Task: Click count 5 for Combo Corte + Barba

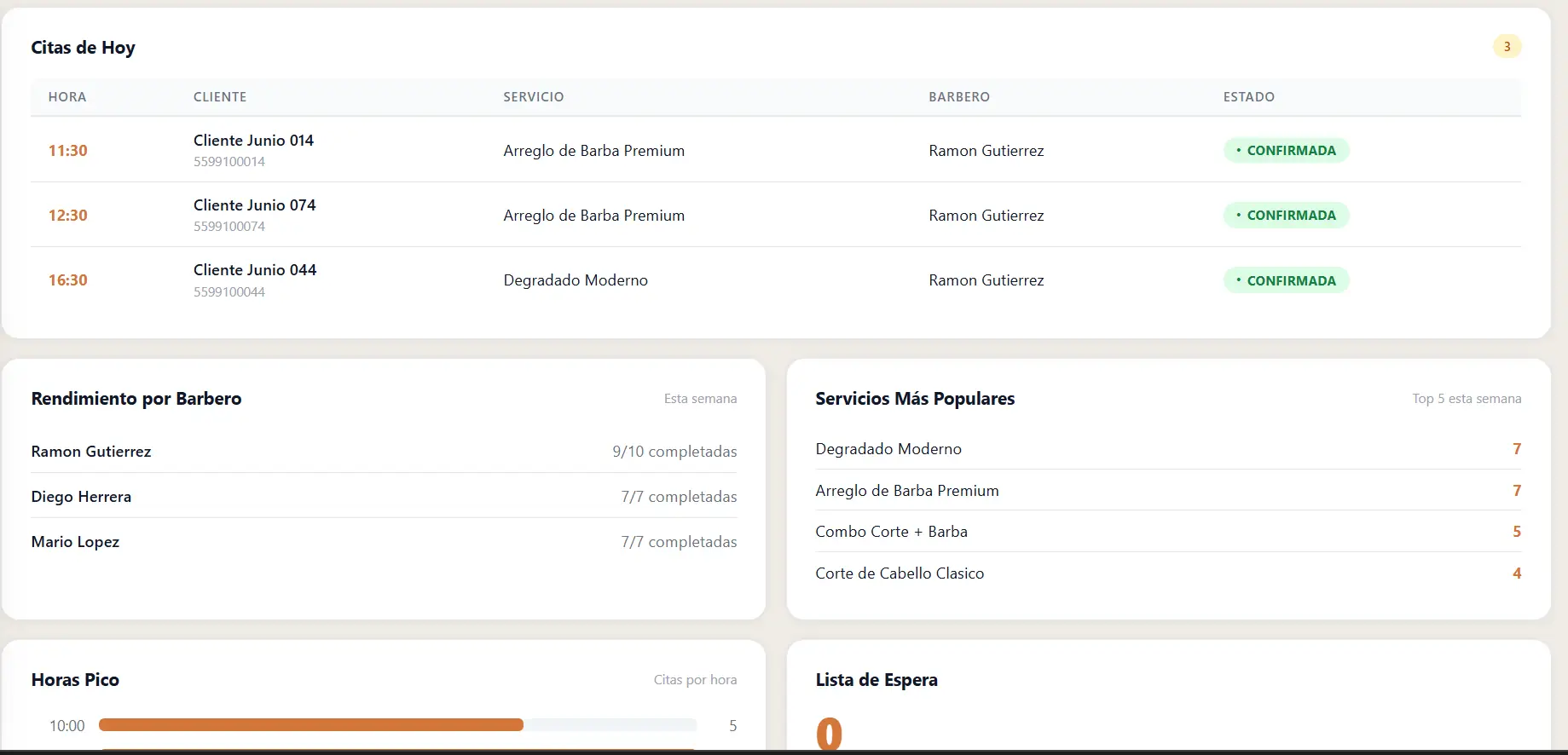Action: [1517, 532]
